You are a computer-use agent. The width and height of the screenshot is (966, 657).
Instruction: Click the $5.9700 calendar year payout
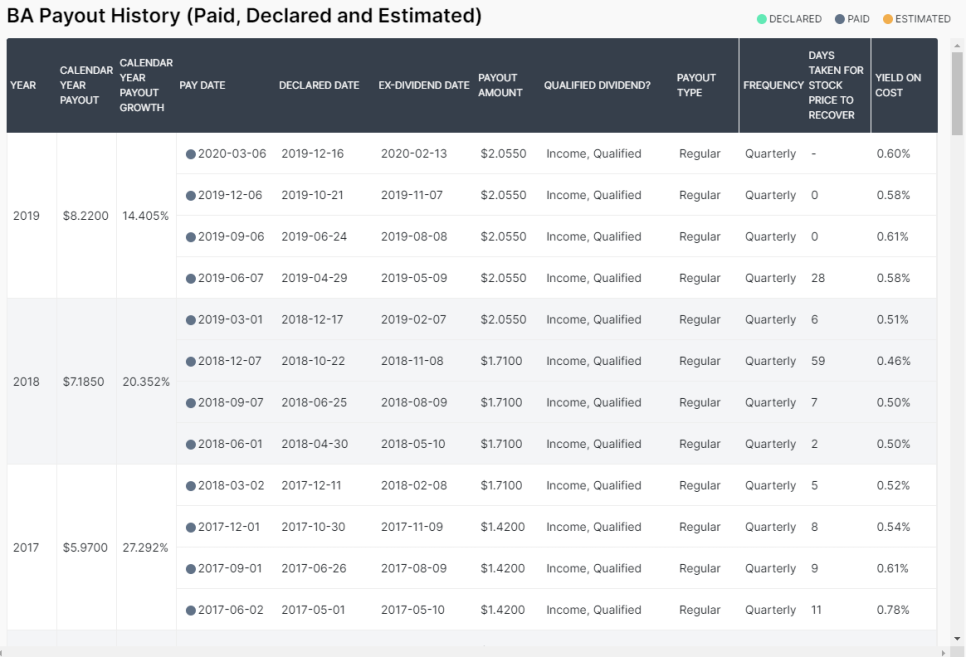point(85,547)
